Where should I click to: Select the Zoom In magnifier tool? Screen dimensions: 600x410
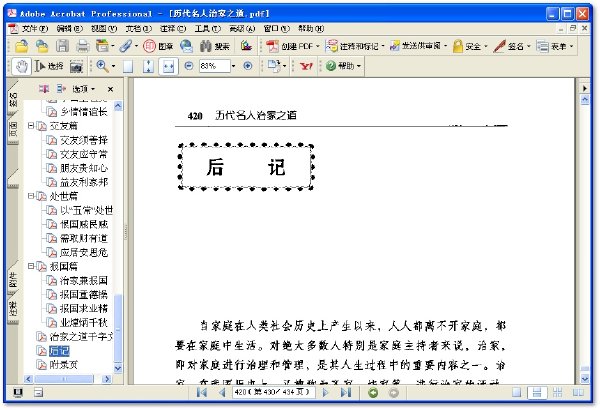pyautogui.click(x=102, y=66)
